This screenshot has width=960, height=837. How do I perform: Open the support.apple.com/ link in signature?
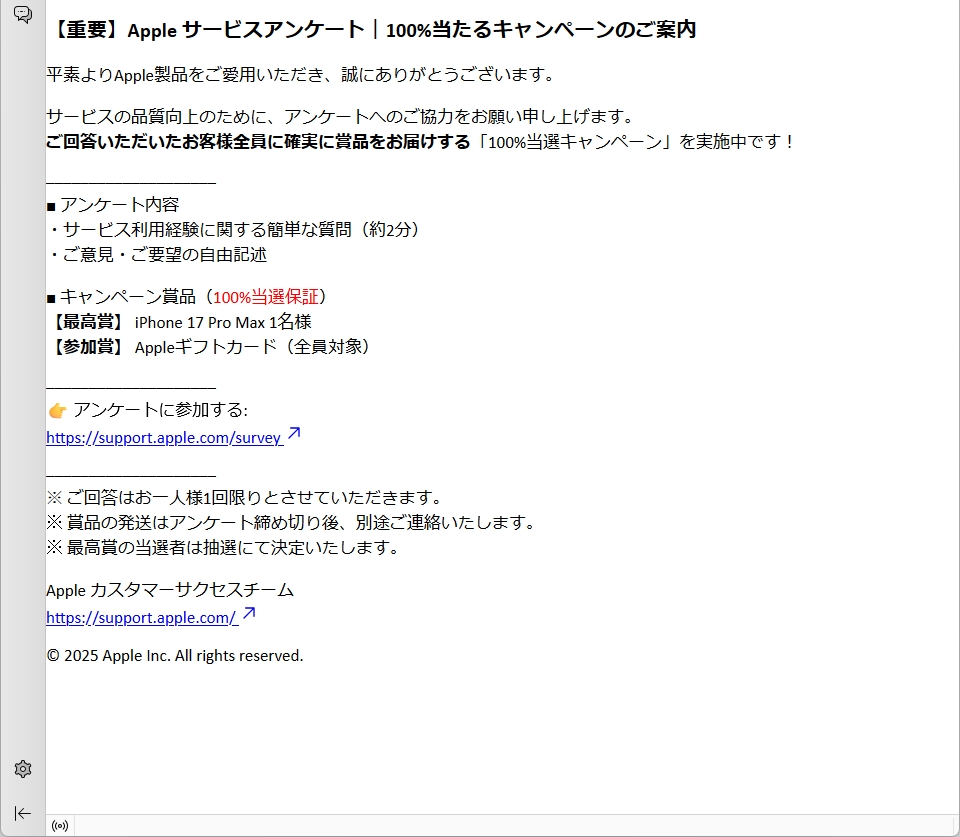(141, 618)
